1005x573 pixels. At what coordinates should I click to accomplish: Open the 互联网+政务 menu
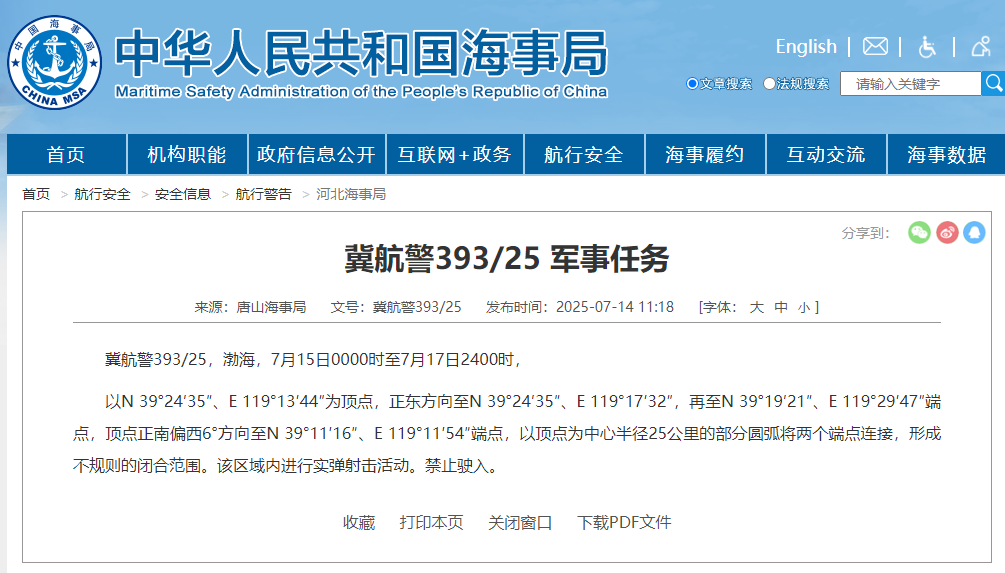454,154
